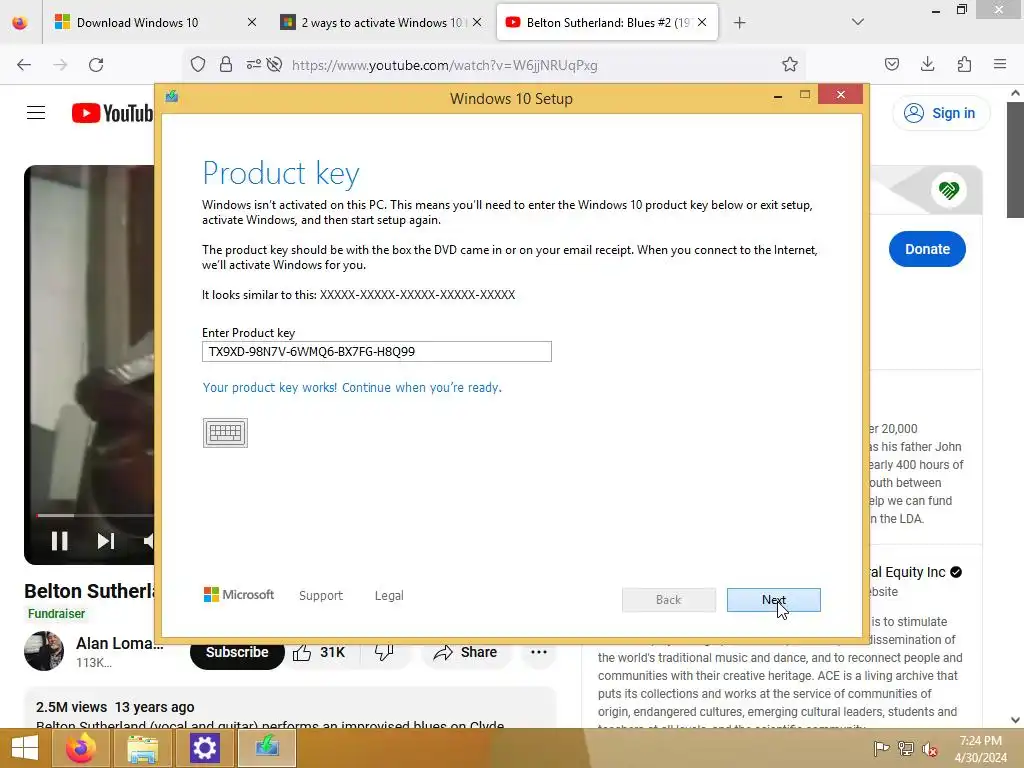
Task: Click the green heart fundraiser icon
Action: click(948, 190)
